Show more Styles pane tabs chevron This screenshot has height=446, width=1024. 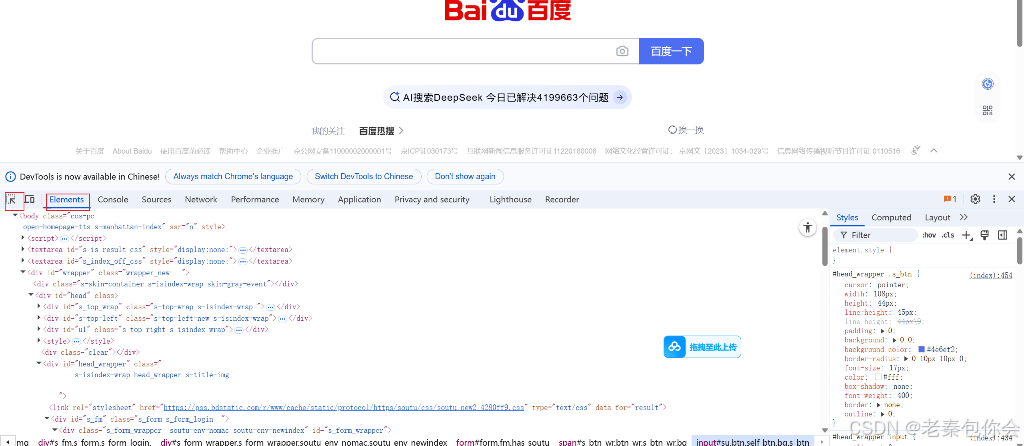tap(964, 217)
